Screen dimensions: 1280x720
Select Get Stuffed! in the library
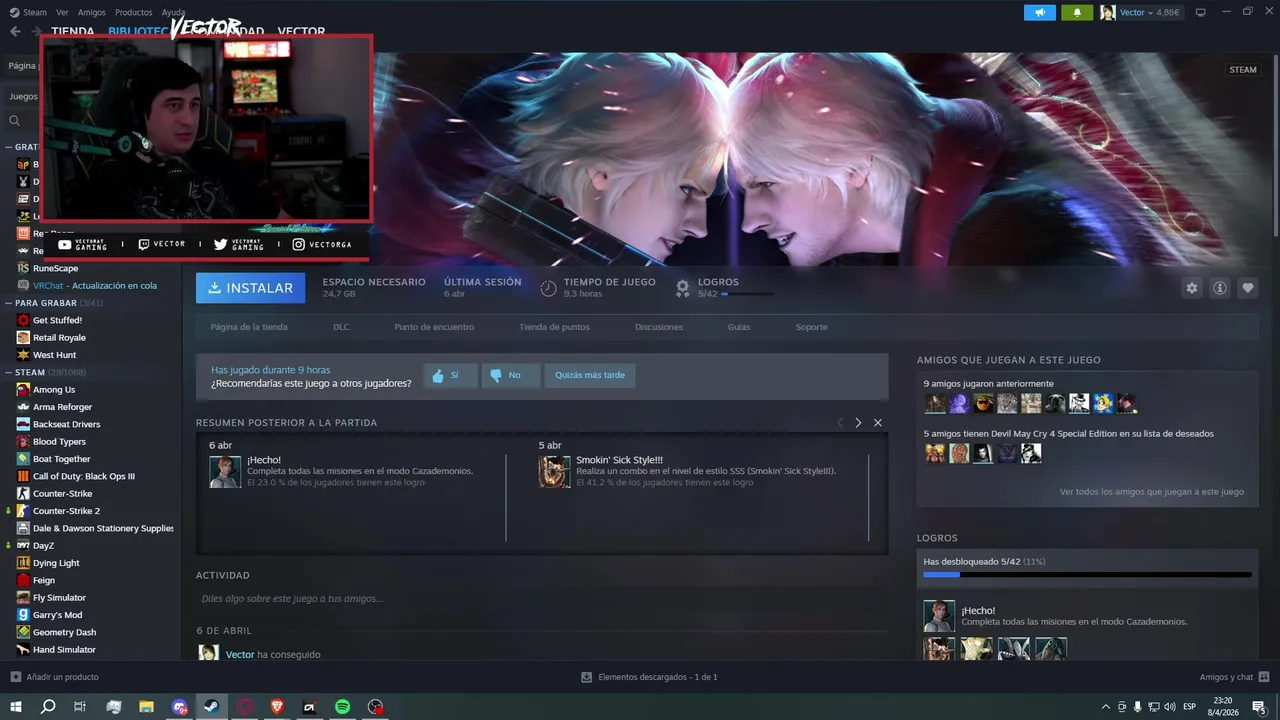point(57,320)
